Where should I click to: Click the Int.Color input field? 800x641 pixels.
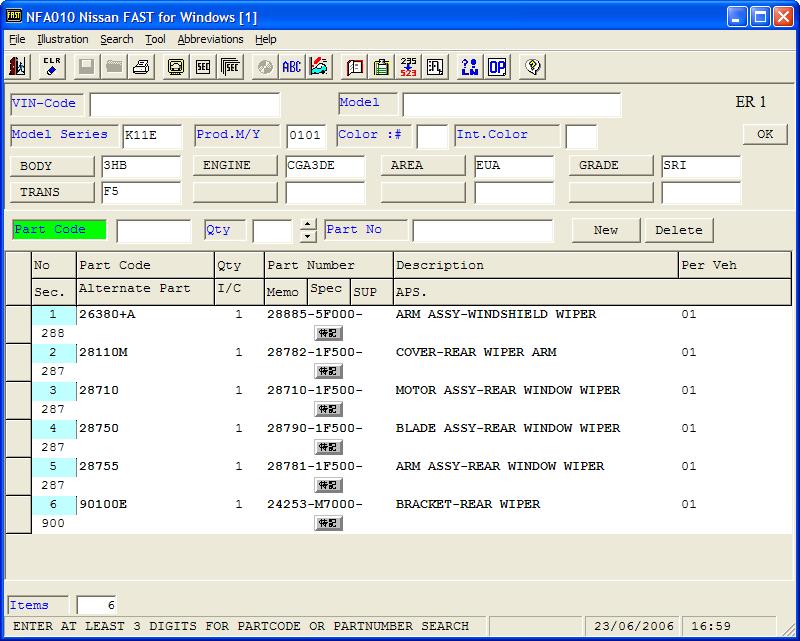click(581, 136)
